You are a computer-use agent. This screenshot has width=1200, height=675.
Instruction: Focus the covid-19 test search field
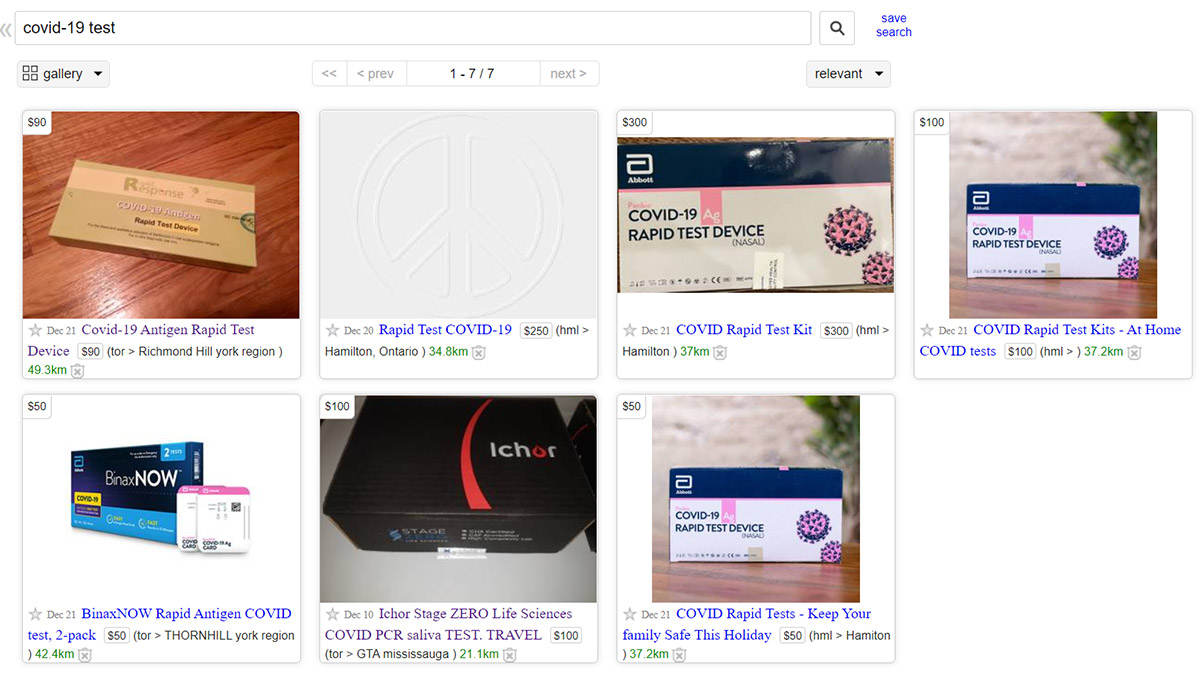[412, 28]
